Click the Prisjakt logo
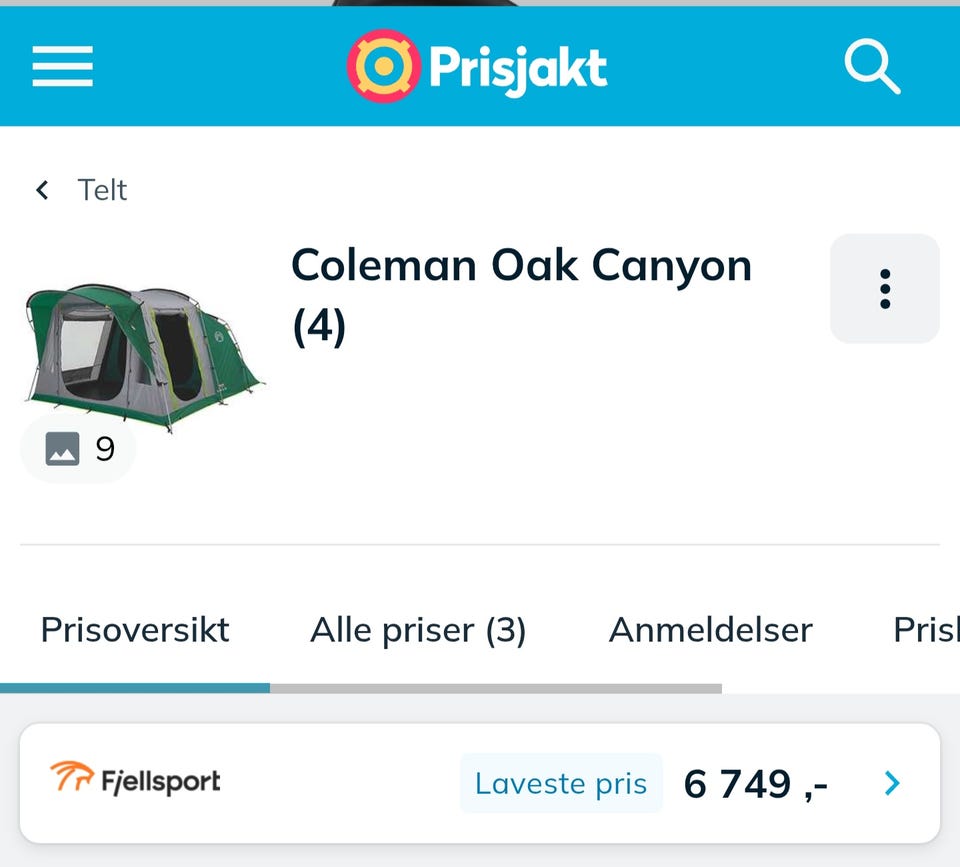 click(477, 66)
